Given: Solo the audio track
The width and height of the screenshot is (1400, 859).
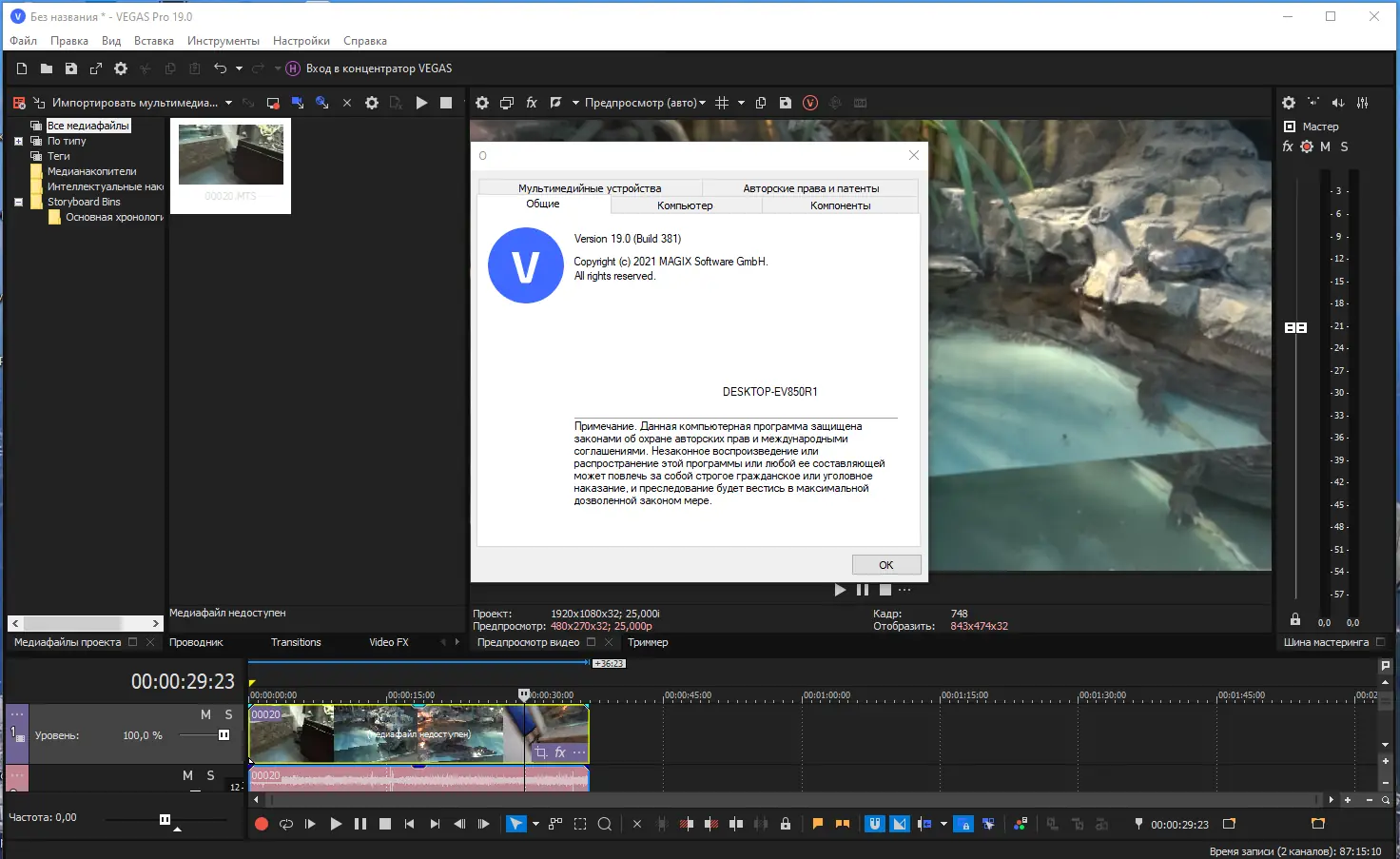Looking at the screenshot, I should [210, 775].
